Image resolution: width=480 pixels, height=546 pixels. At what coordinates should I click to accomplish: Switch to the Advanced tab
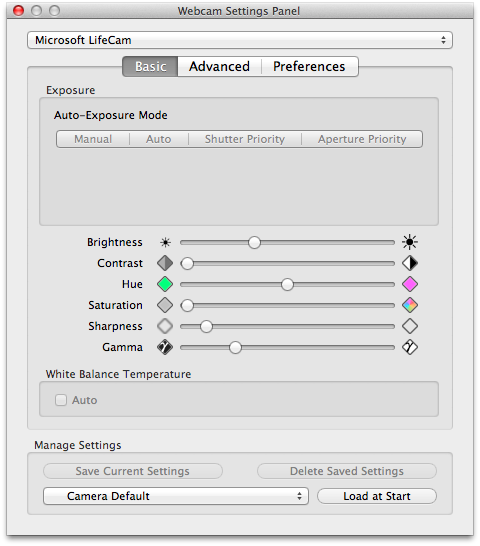click(219, 67)
